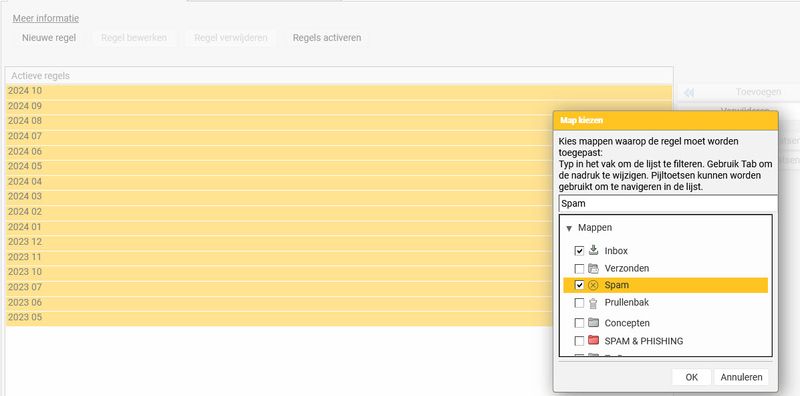The height and width of the screenshot is (396, 800).
Task: Click the Actieve regels column header
Action: point(339,76)
